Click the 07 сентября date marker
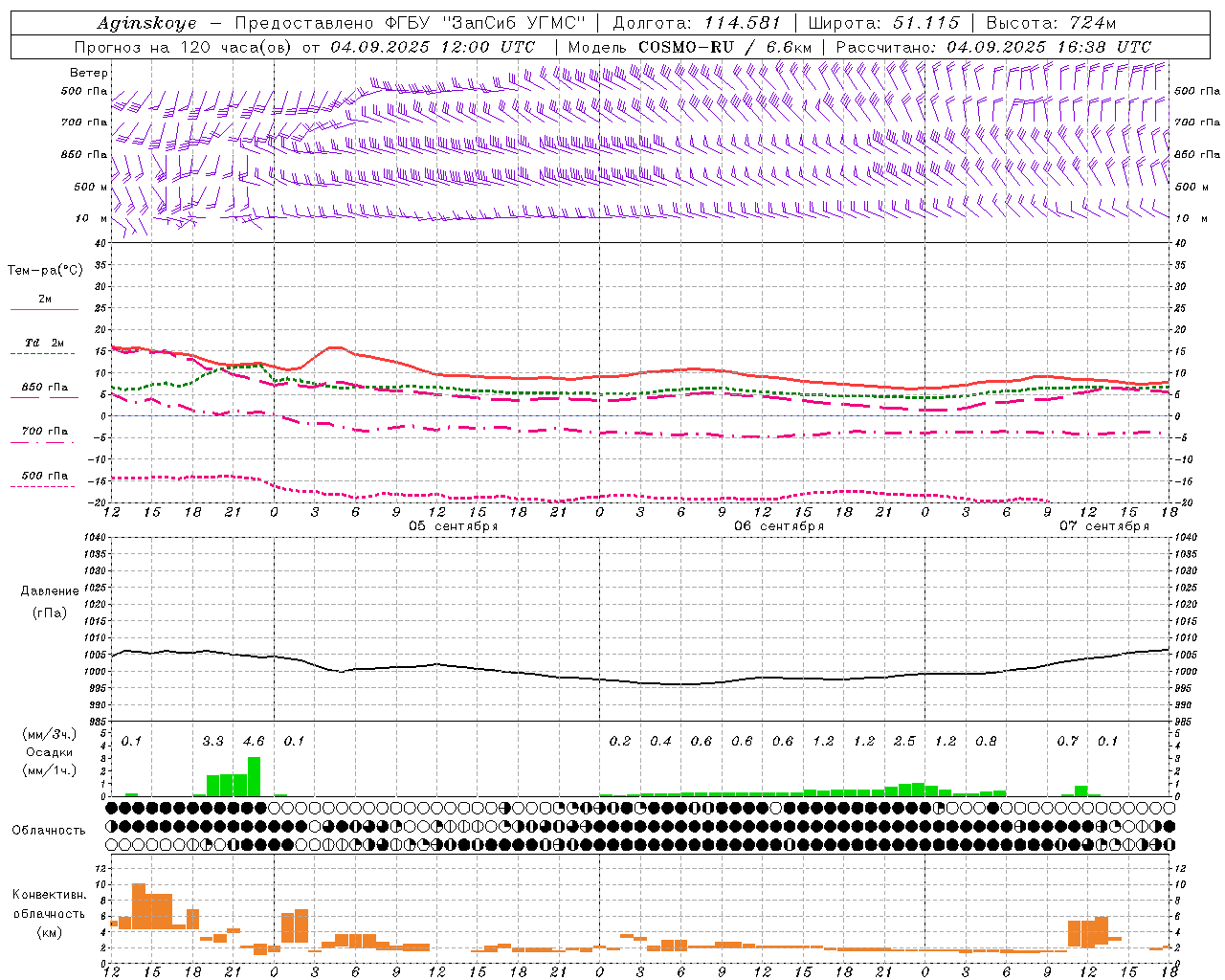This screenshot has height=980, width=1225. [1104, 525]
